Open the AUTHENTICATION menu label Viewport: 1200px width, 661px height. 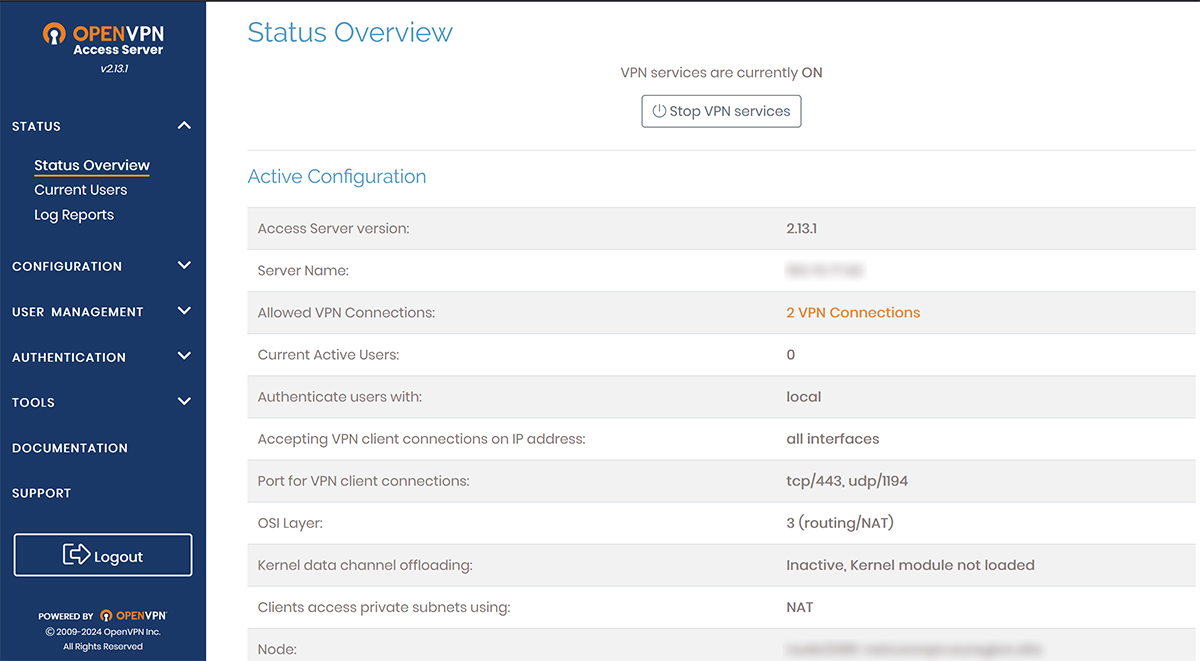[x=69, y=357]
